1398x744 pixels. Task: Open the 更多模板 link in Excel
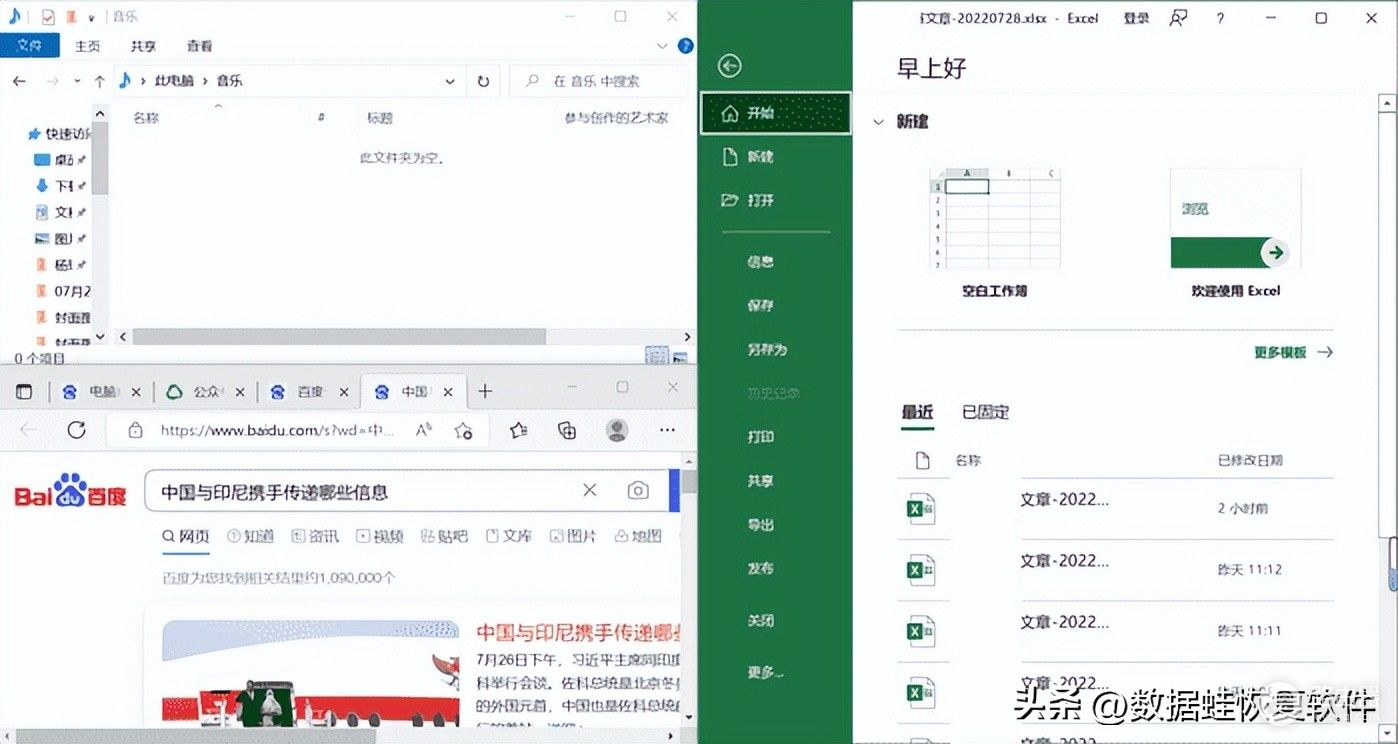click(1294, 352)
